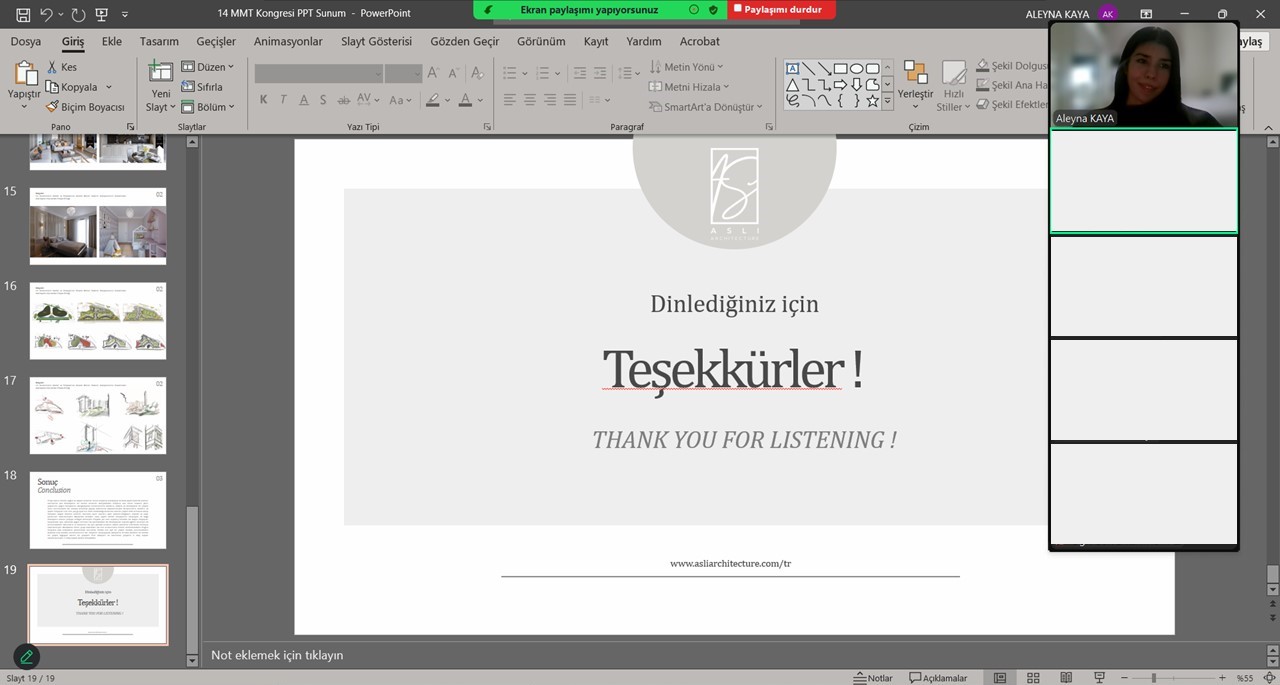The height and width of the screenshot is (685, 1280).
Task: Click the Şekil Efektleri button
Action: [1012, 104]
